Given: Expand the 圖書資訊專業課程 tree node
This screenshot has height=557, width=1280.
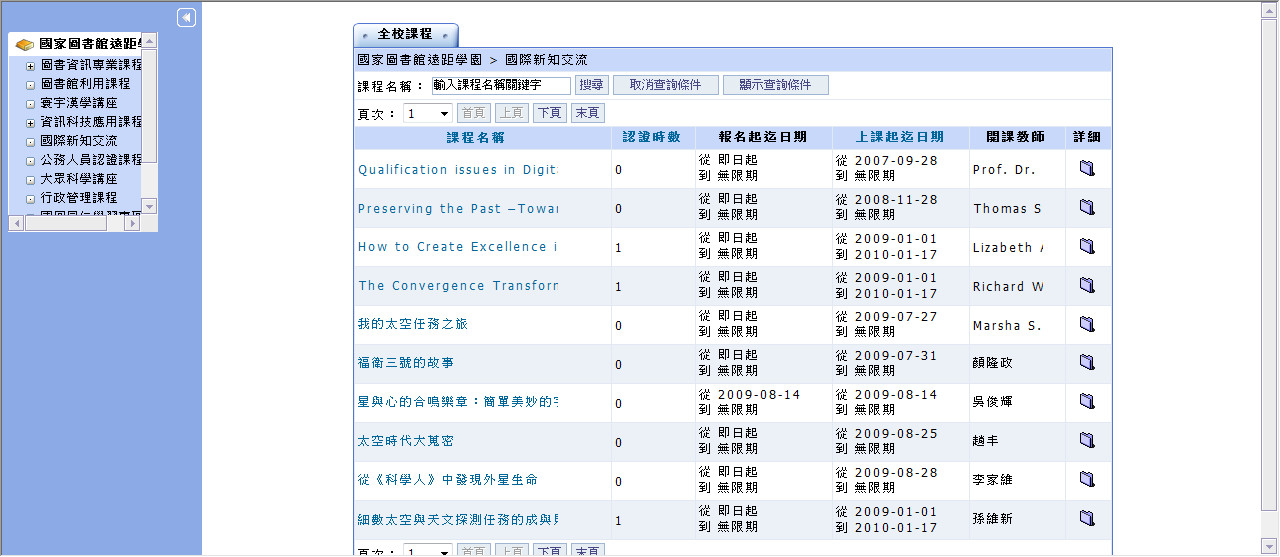Looking at the screenshot, I should (x=31, y=66).
